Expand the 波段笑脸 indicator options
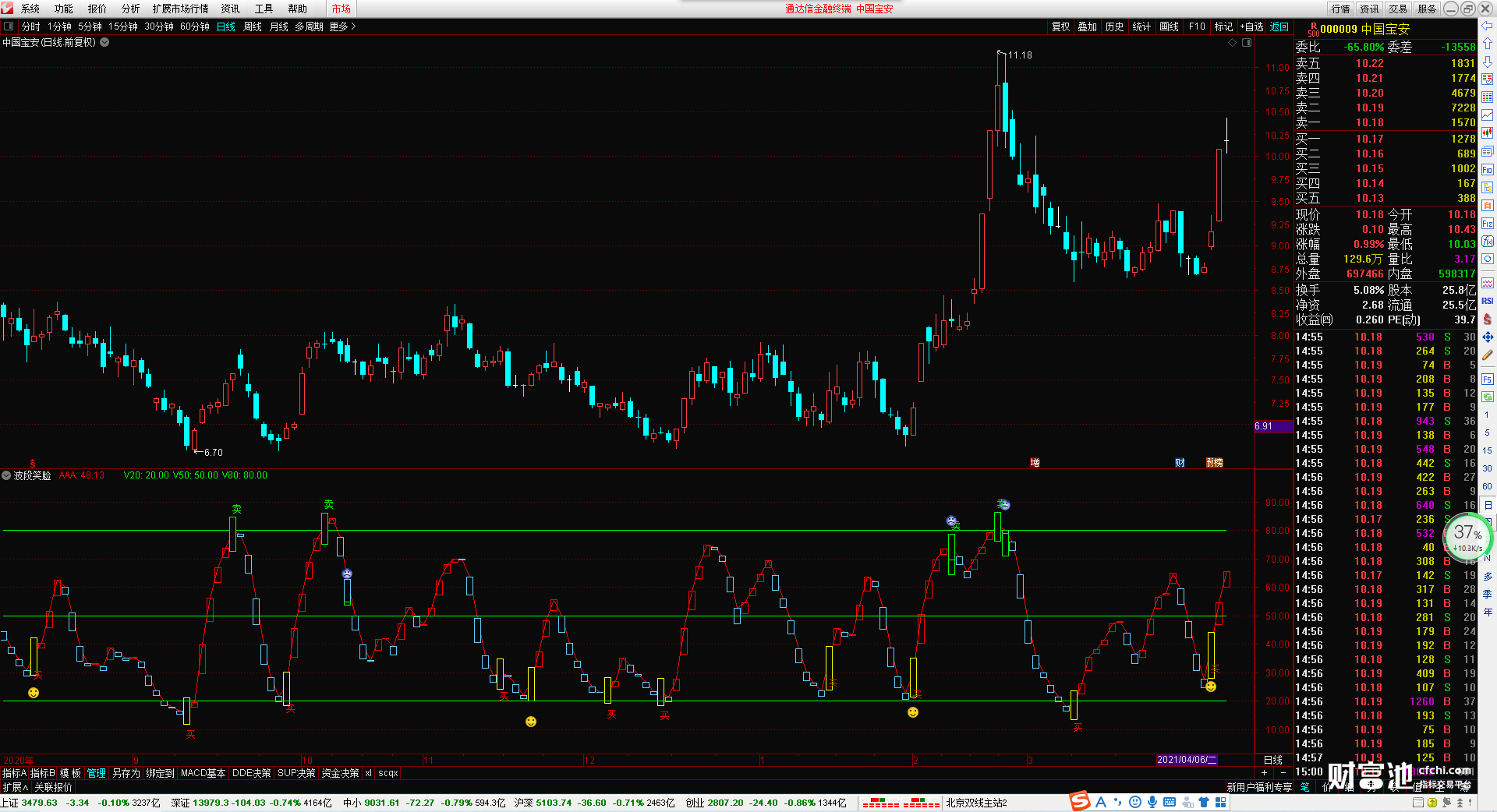1497x812 pixels. point(6,475)
